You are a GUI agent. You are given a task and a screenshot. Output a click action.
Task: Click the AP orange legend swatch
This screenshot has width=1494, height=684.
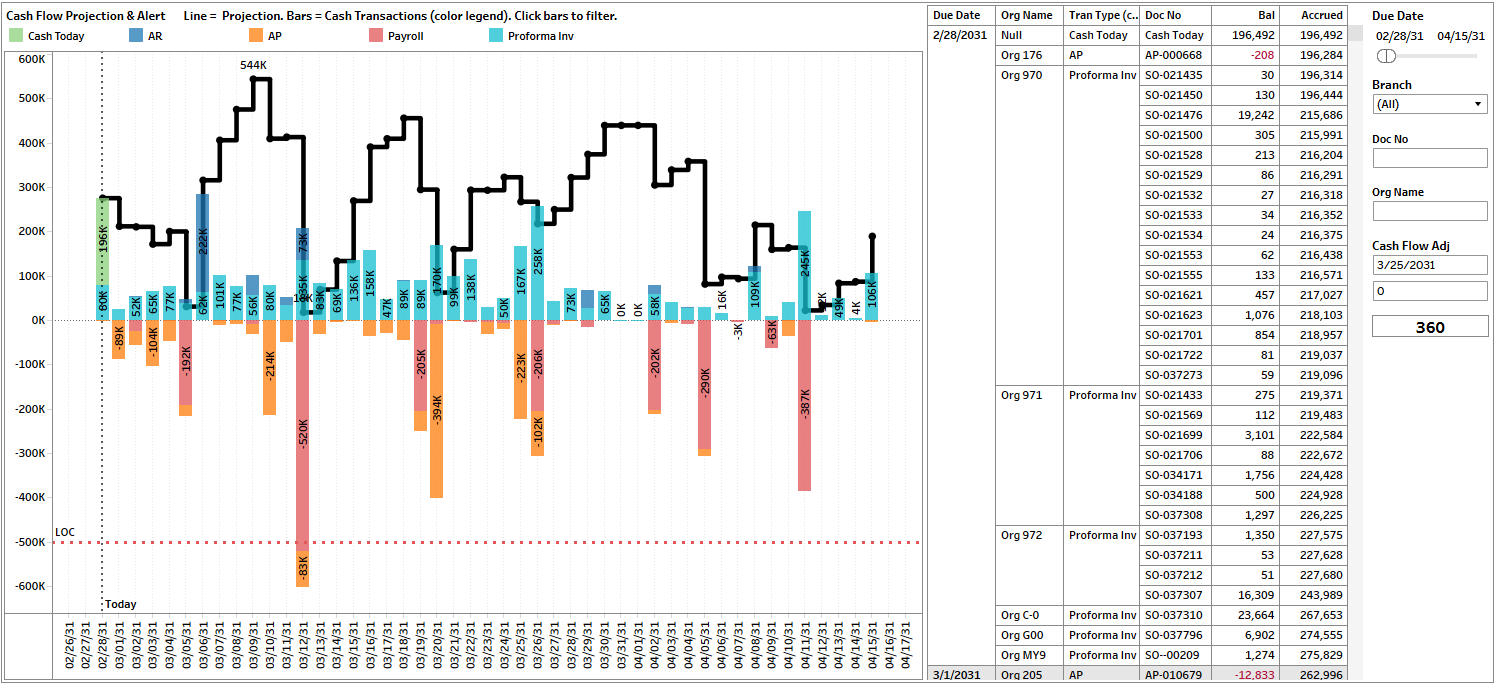[255, 36]
